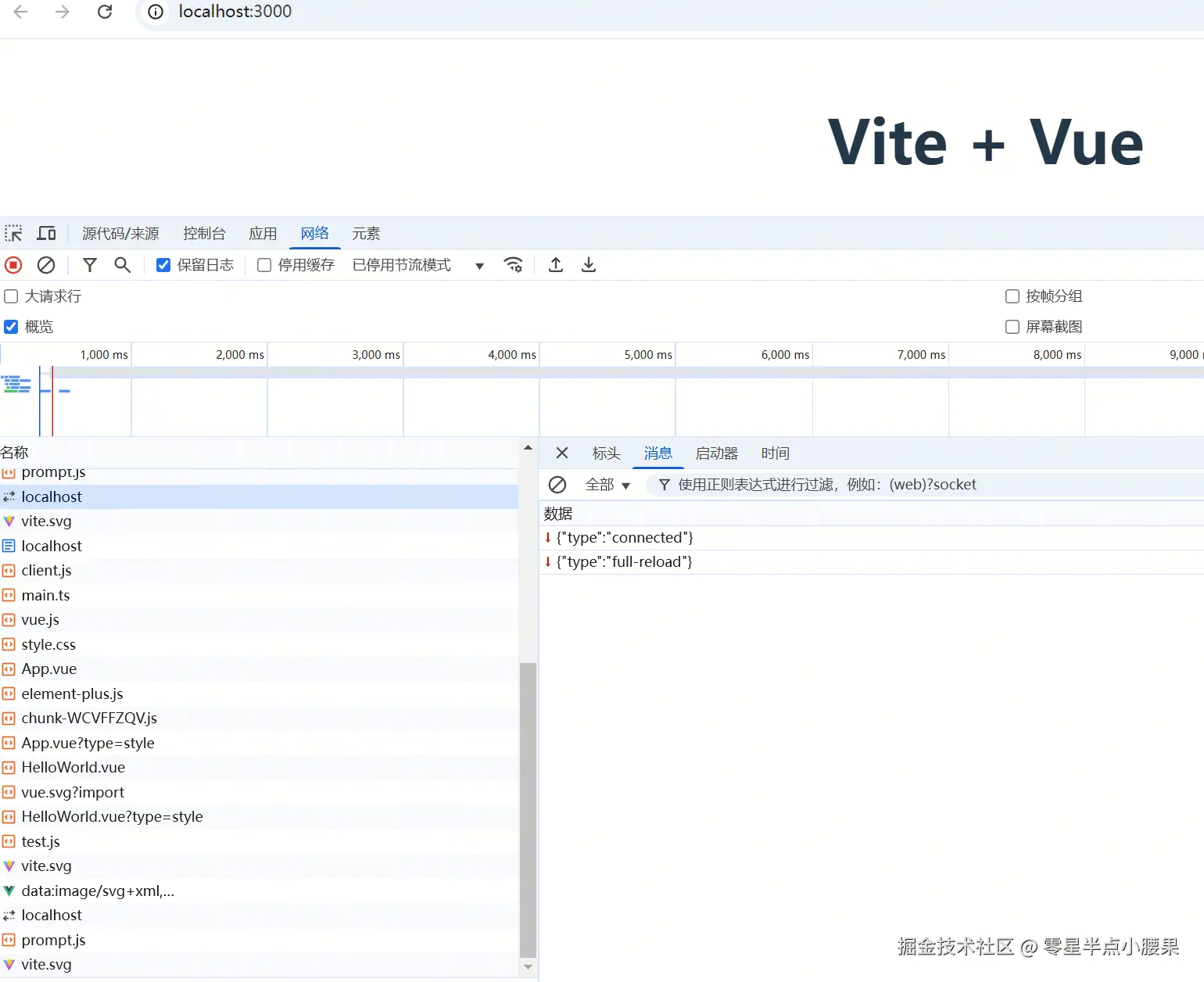The height and width of the screenshot is (982, 1204).
Task: Open the 启动器 details tab
Action: click(716, 453)
